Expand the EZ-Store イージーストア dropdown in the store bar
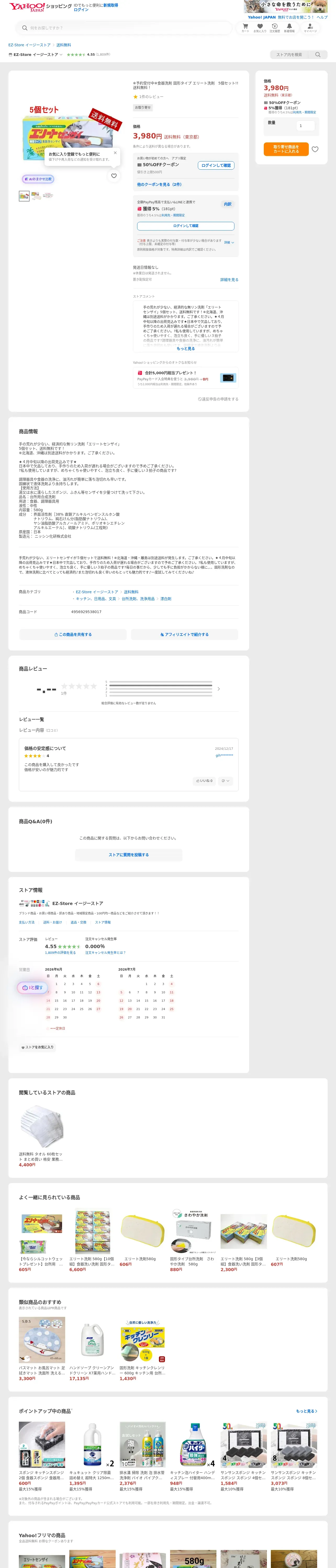Image resolution: width=336 pixels, height=1568 pixels. [x=36, y=55]
